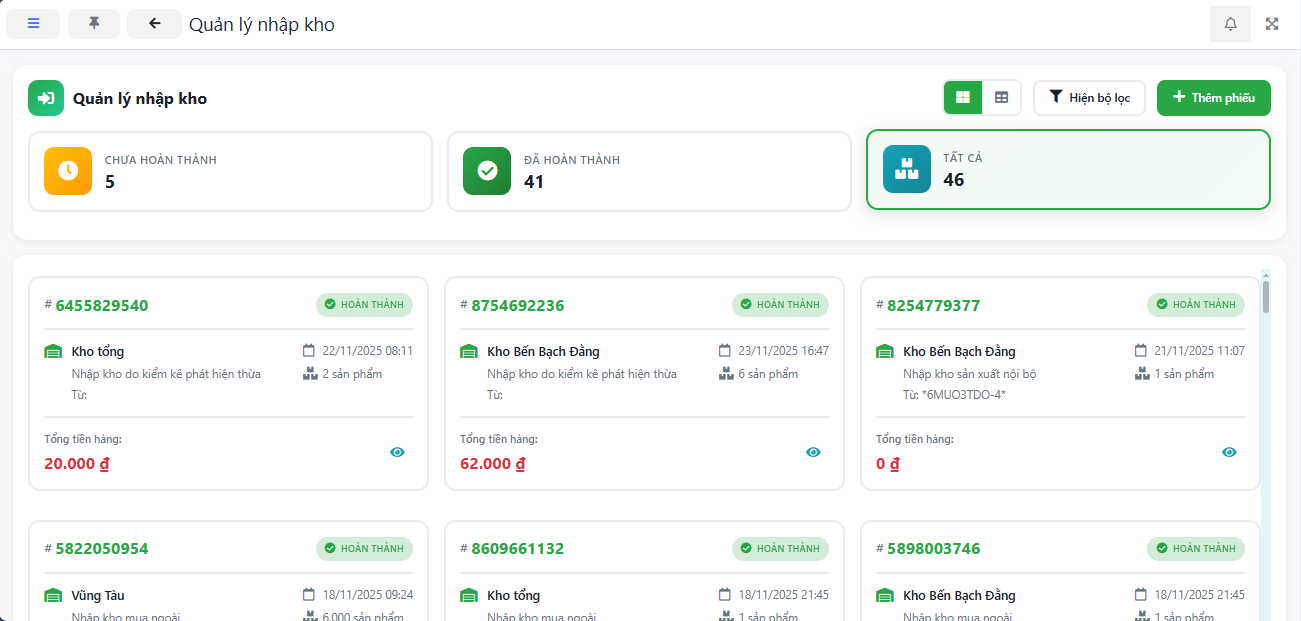Click the pin icon in header
1301x621 pixels.
94,24
